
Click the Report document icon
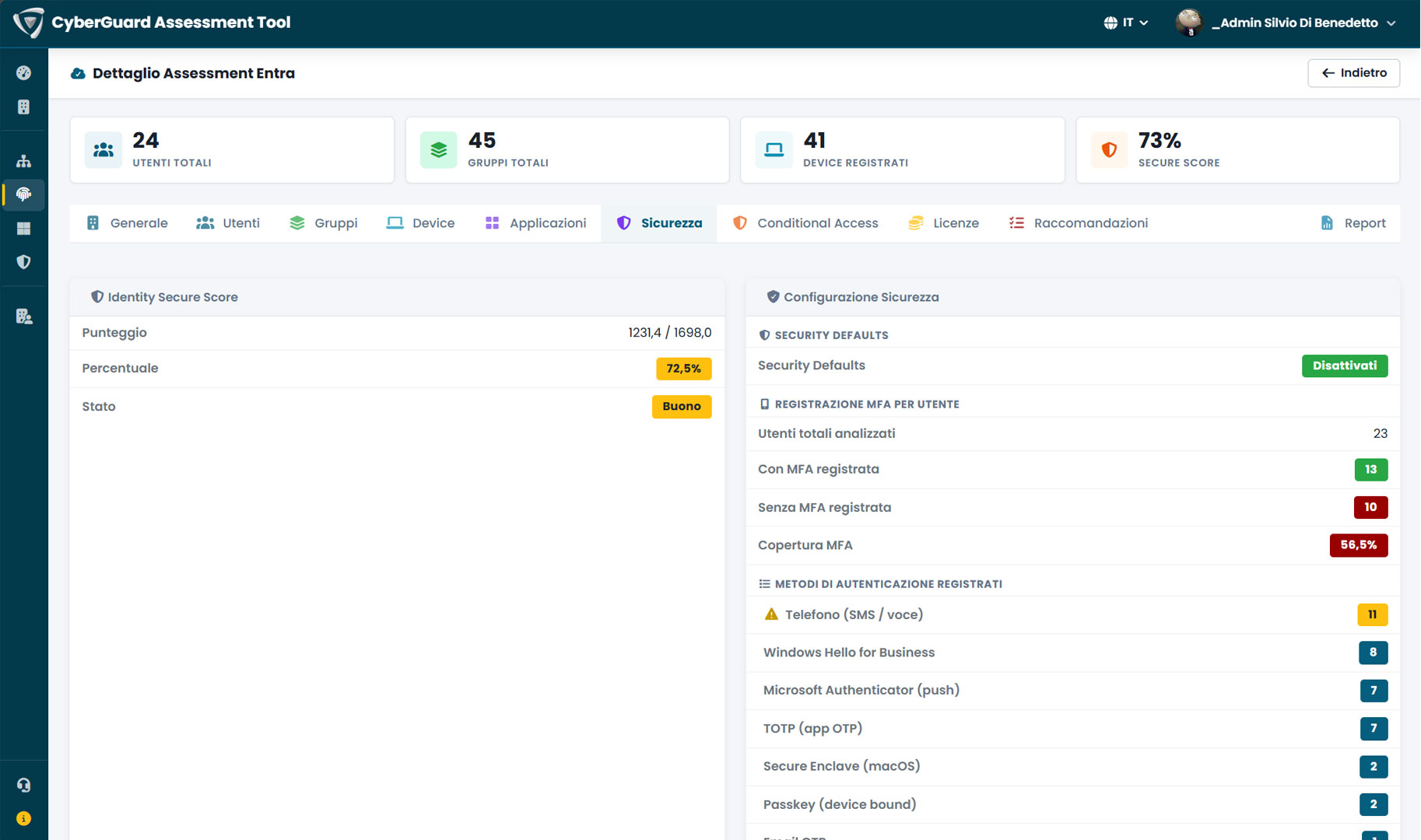(x=1327, y=223)
